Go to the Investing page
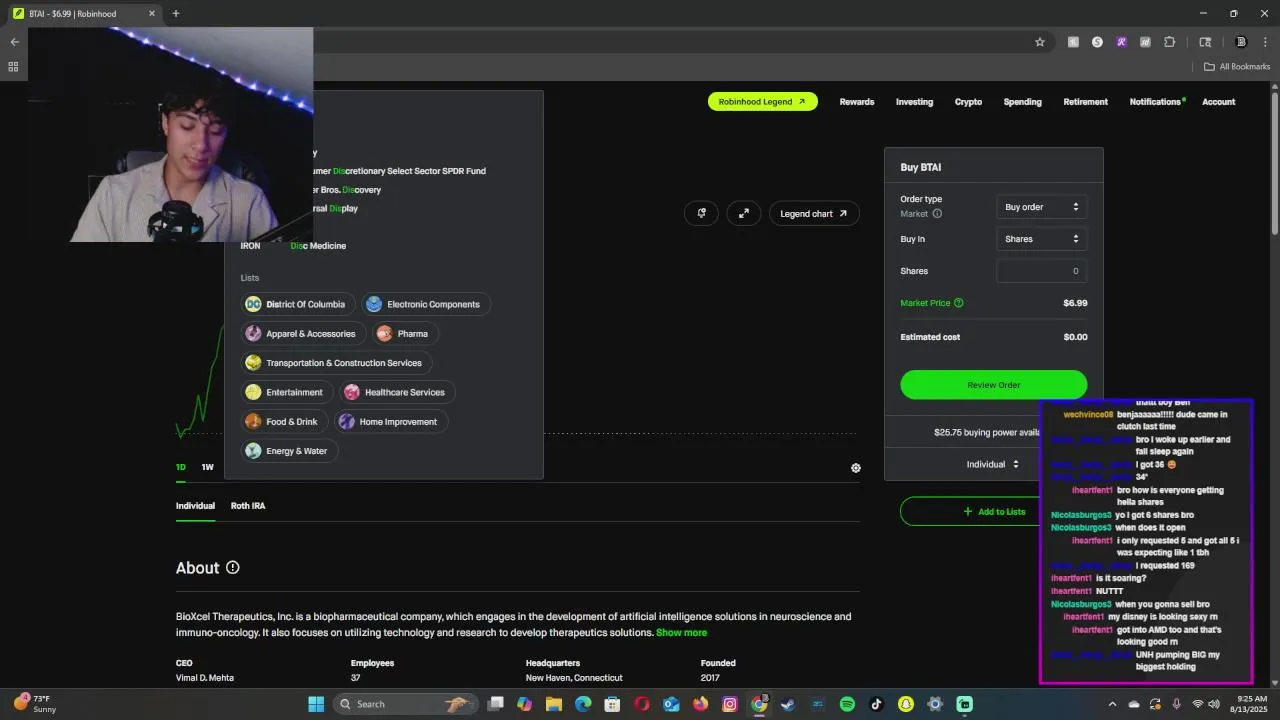 (914, 102)
